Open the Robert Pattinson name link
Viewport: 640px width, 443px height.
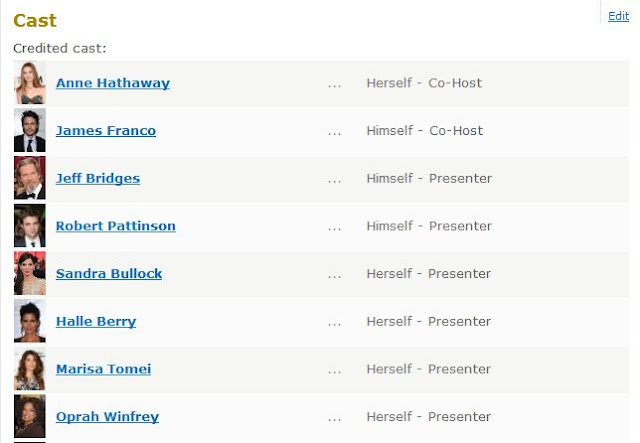point(116,226)
